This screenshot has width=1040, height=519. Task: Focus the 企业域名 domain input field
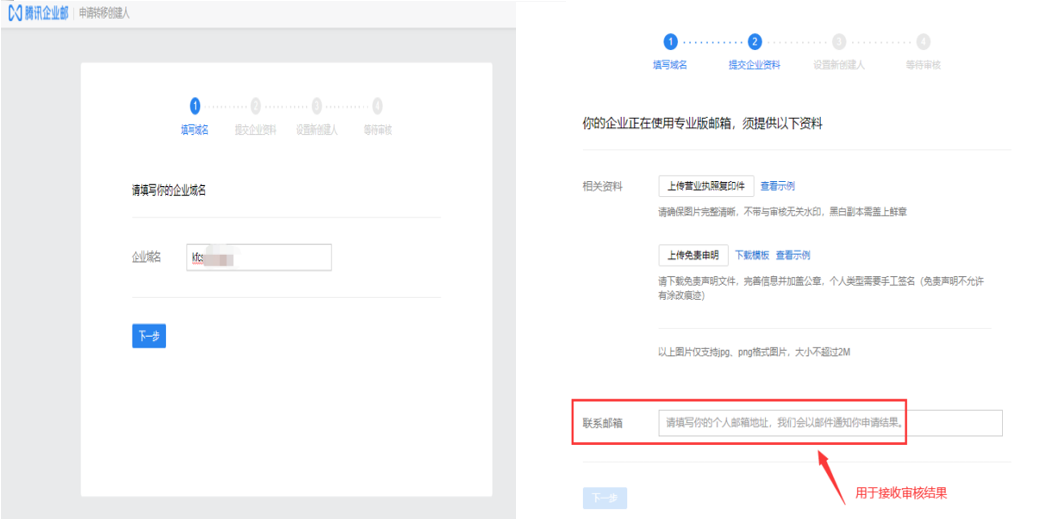[260, 257]
